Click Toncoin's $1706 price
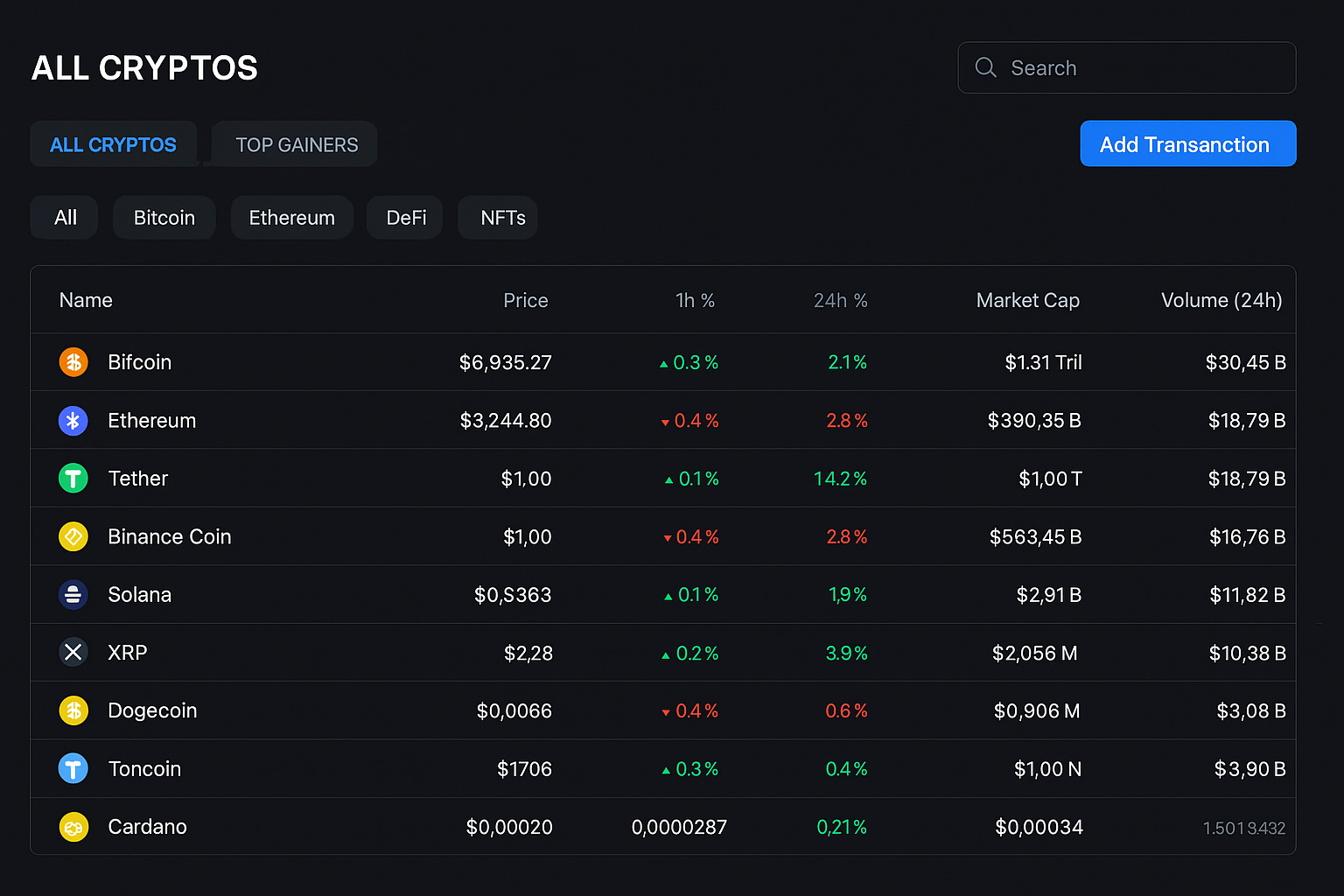Screen dimensions: 1344x896 (524, 769)
